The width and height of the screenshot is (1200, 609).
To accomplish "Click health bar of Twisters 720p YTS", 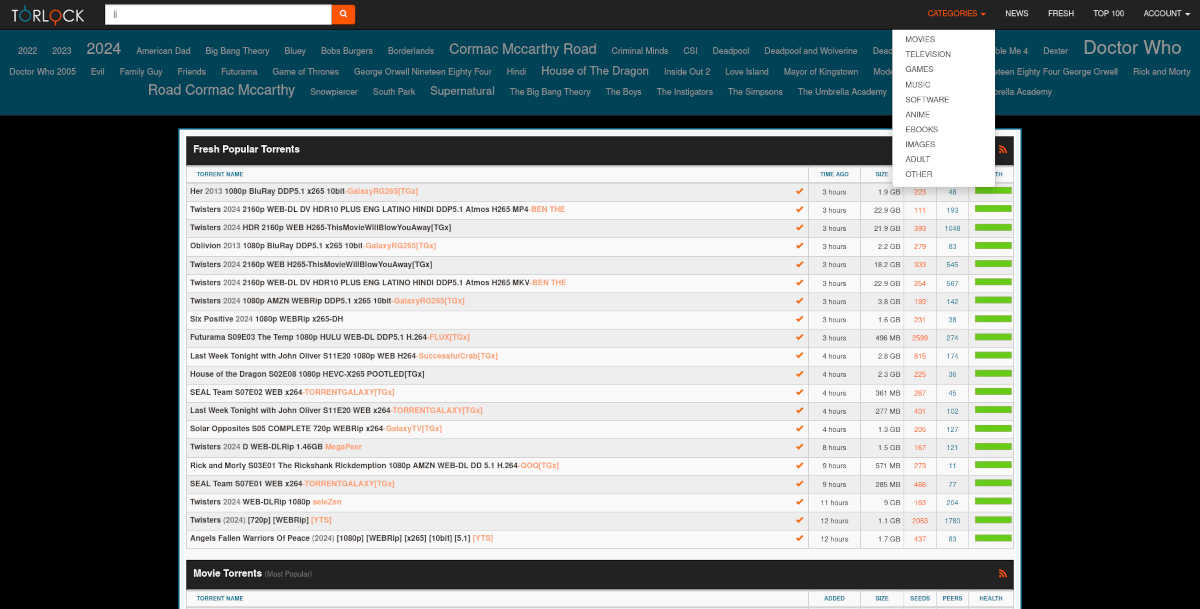I will (993, 520).
